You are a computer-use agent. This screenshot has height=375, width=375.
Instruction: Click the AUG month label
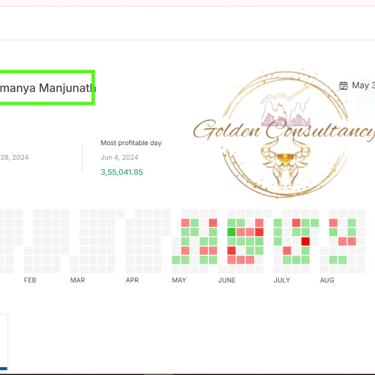tap(327, 280)
